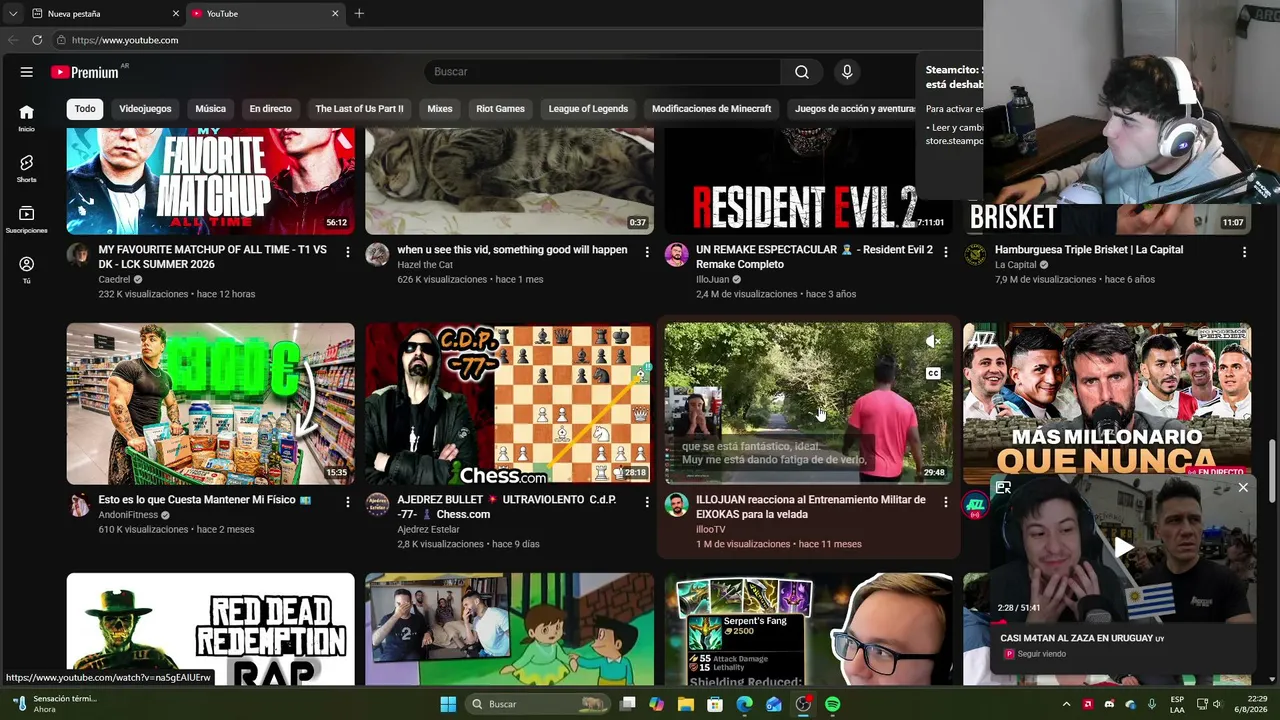Image resolution: width=1280 pixels, height=720 pixels.
Task: Open File Explorer from the taskbar
Action: [685, 704]
